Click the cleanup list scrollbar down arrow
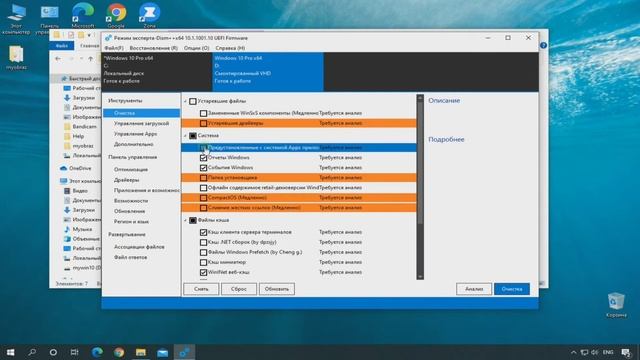 (x=420, y=276)
